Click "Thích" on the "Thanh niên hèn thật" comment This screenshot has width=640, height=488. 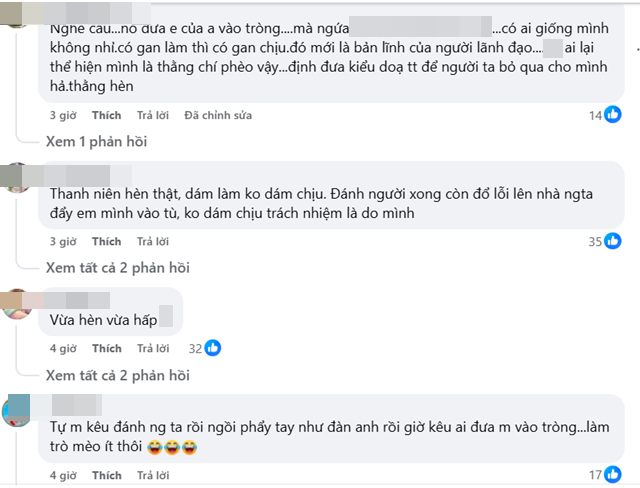[x=107, y=242]
